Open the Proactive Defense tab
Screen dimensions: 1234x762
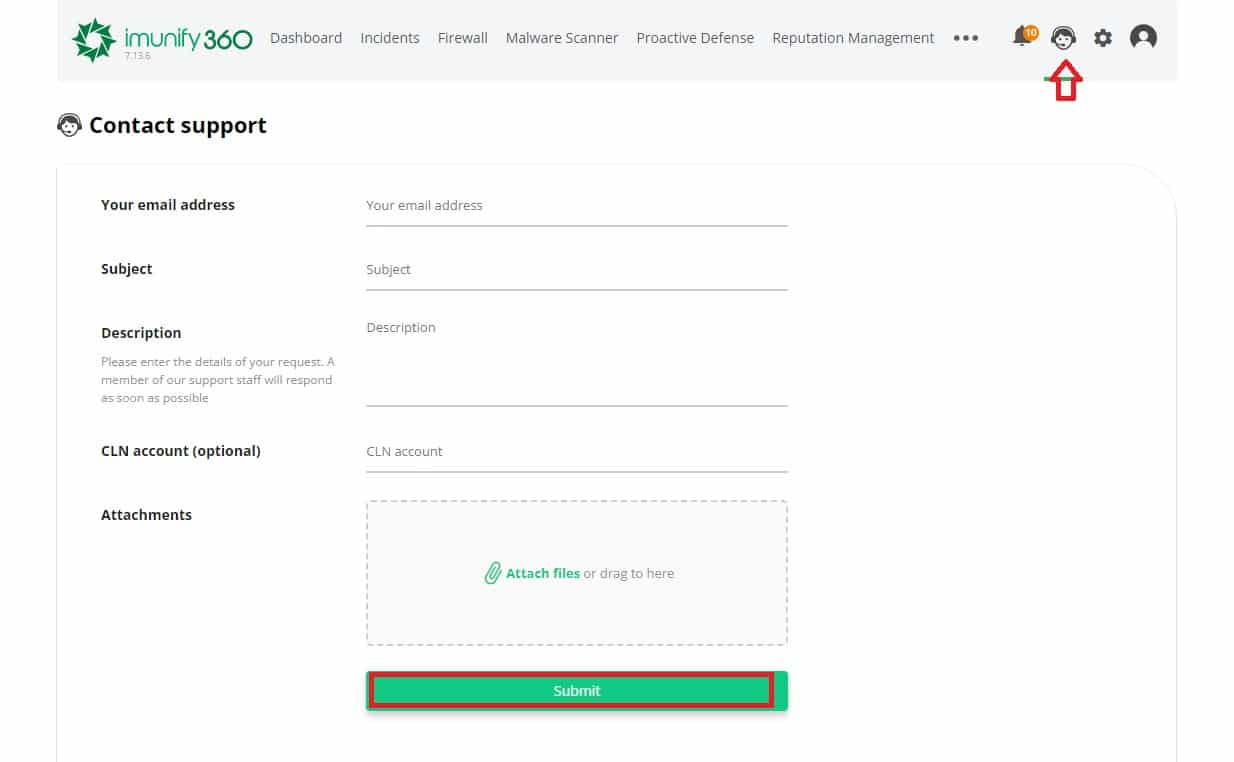(695, 38)
